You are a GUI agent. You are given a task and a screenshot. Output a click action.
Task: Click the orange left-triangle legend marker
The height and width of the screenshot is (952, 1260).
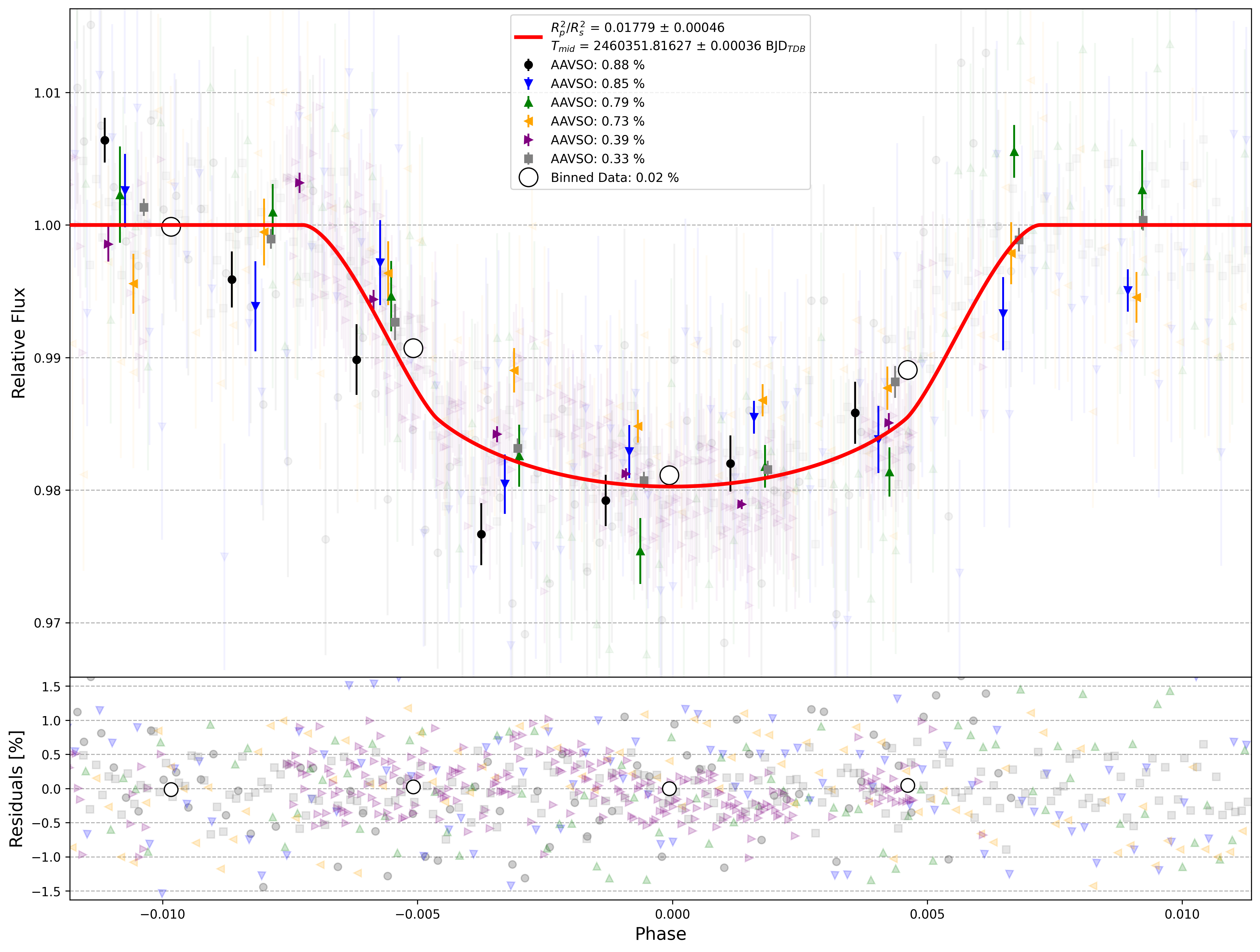tap(529, 121)
